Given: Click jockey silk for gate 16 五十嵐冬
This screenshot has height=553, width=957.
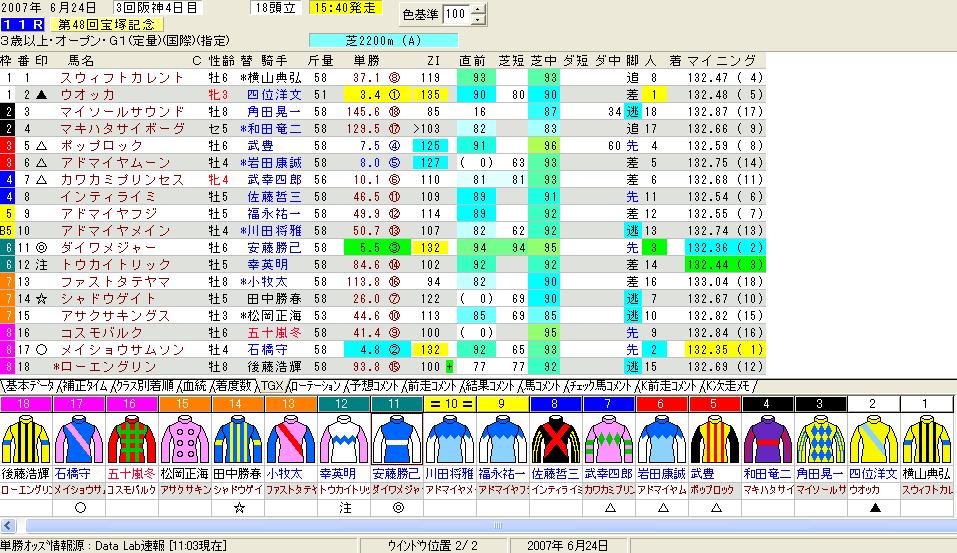Looking at the screenshot, I should [132, 439].
